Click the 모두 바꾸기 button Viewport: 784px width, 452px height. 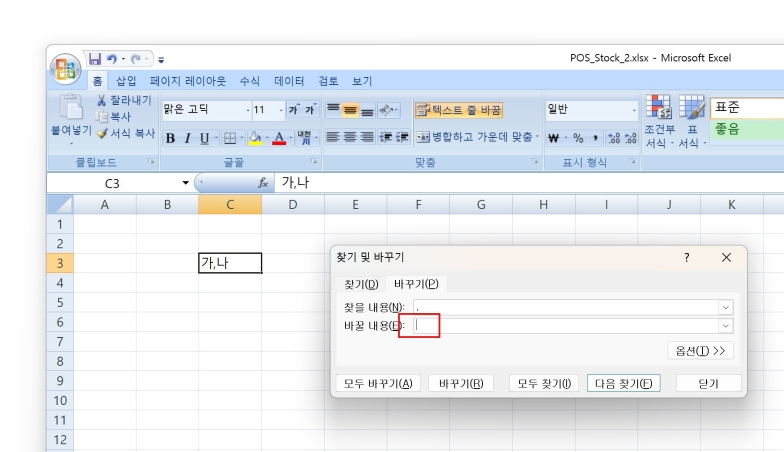378,383
